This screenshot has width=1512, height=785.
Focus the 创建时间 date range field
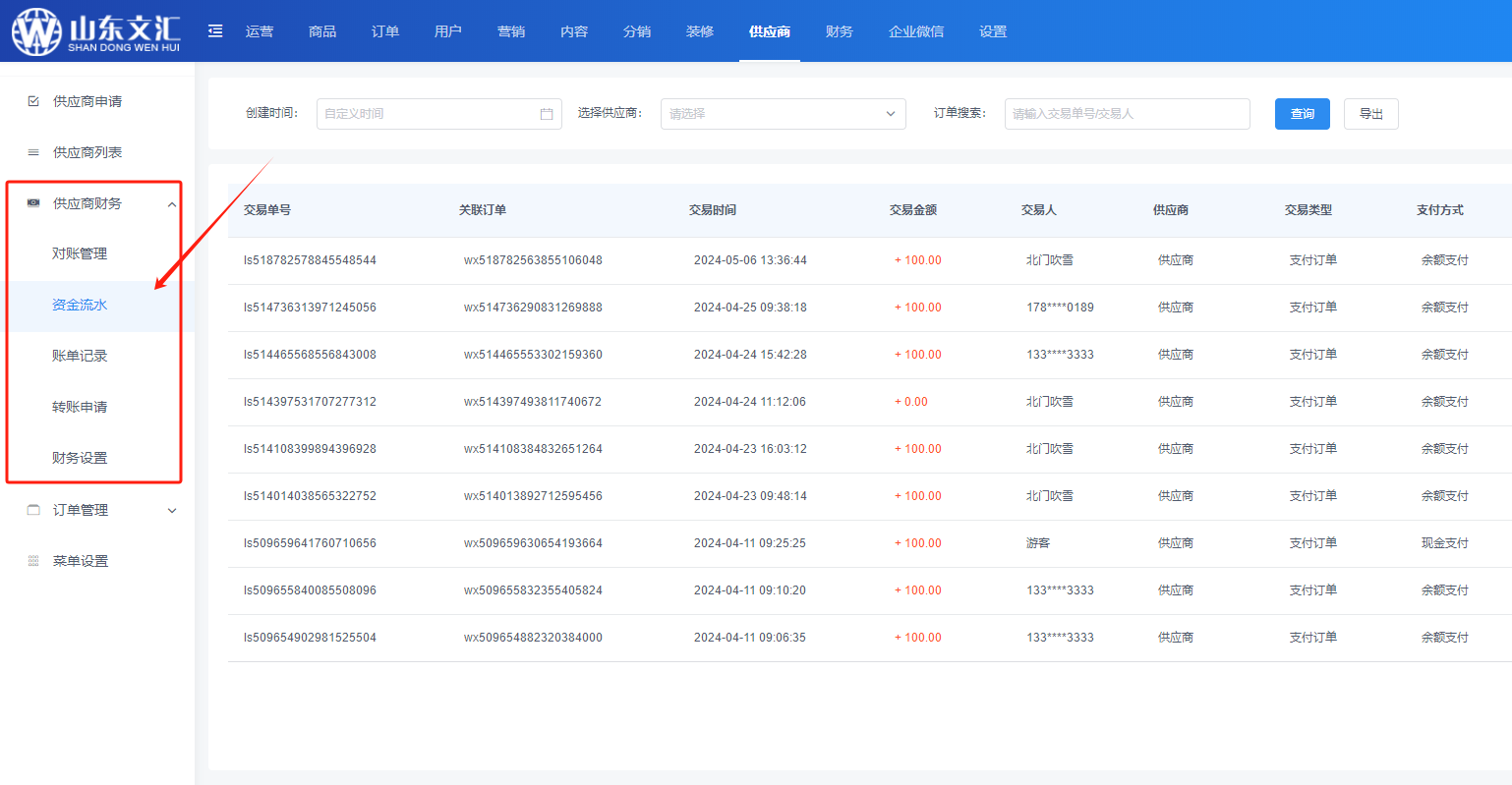[439, 114]
